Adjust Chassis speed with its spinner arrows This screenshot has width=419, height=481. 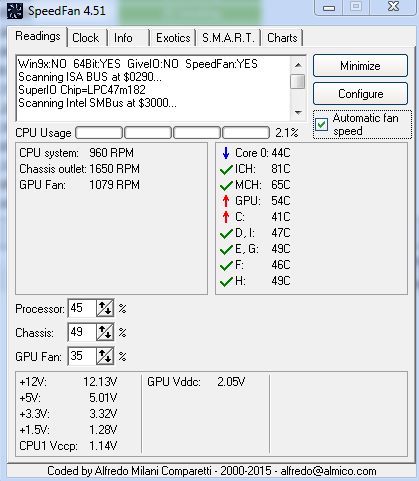105,332
